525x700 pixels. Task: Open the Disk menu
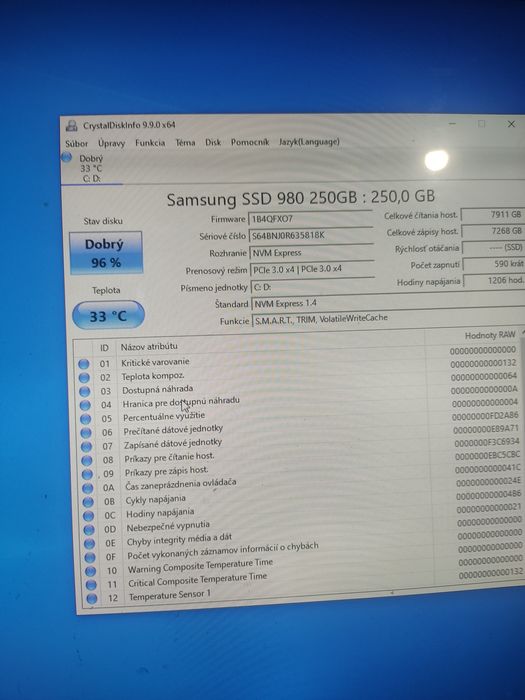(213, 142)
